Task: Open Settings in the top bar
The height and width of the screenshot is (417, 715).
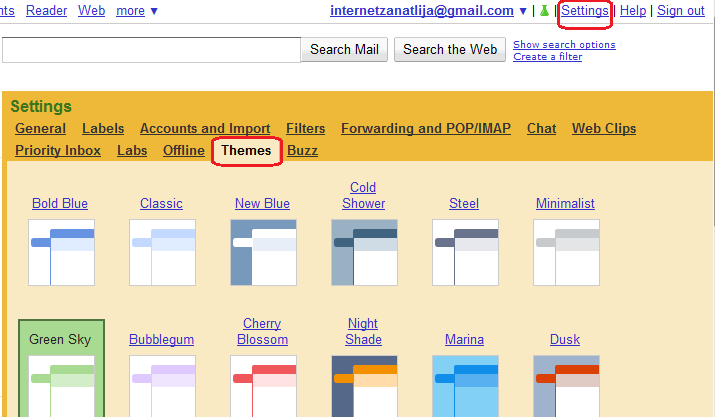Action: pos(585,10)
